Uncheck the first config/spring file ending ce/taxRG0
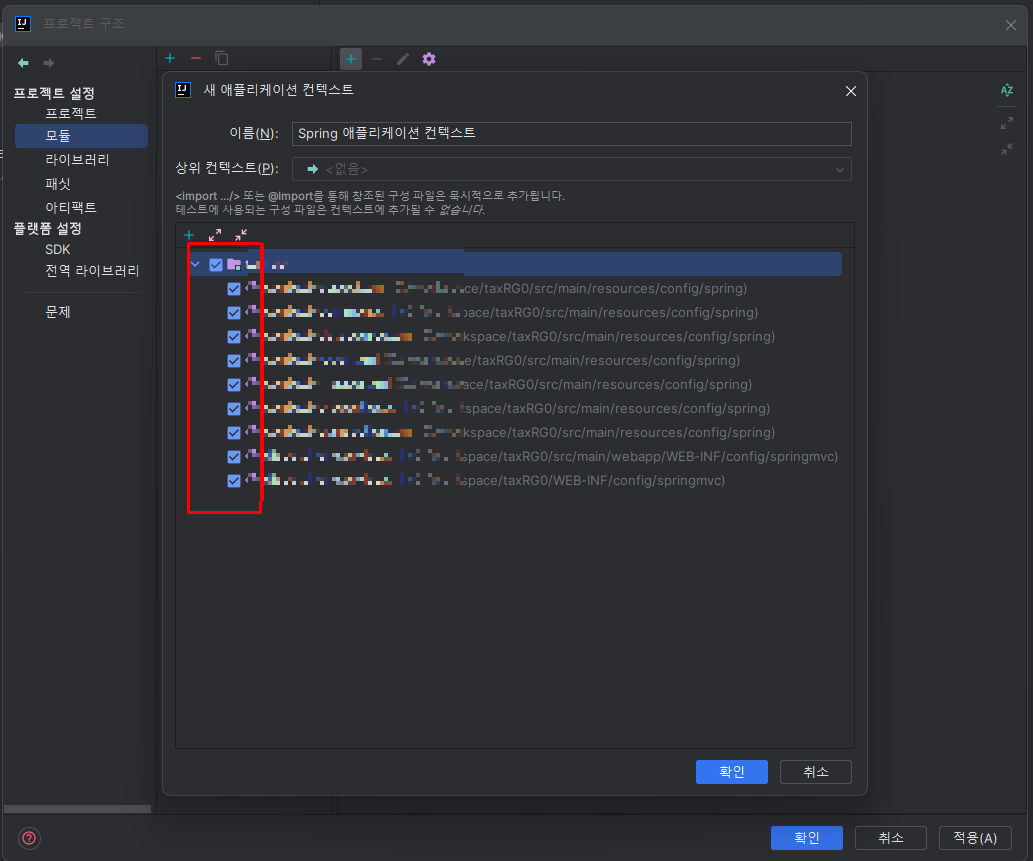1033x861 pixels. point(234,289)
